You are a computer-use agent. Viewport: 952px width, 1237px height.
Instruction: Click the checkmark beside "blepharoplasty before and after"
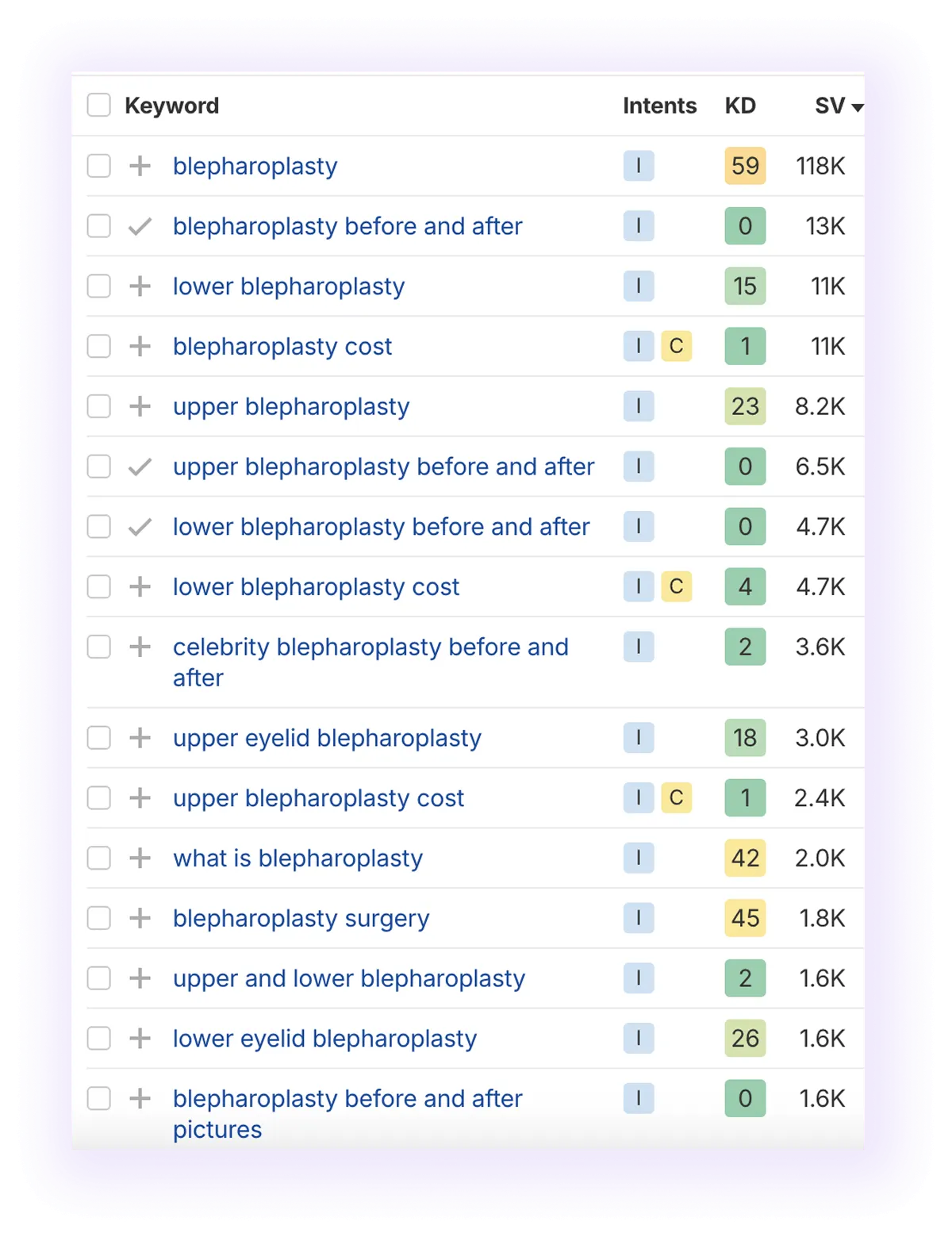140,226
